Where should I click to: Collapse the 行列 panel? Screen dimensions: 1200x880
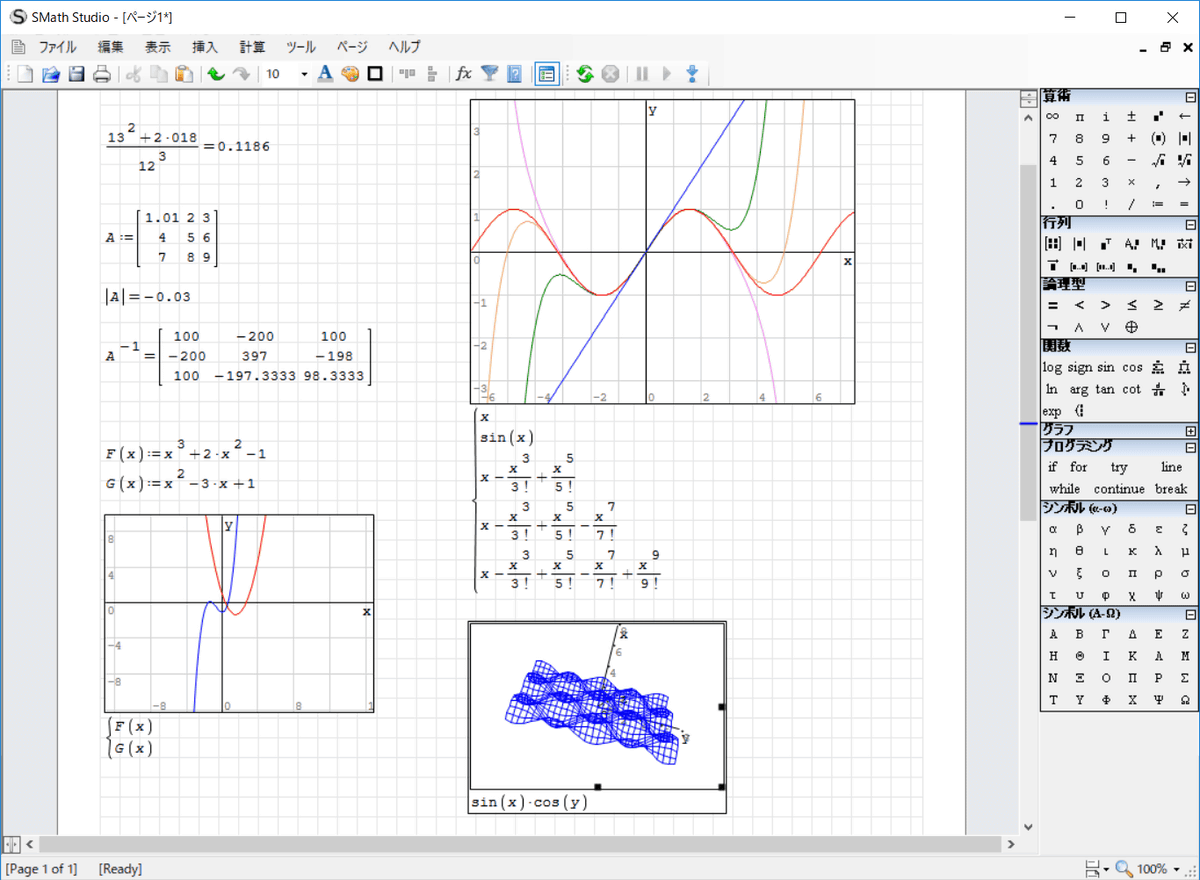1190,225
